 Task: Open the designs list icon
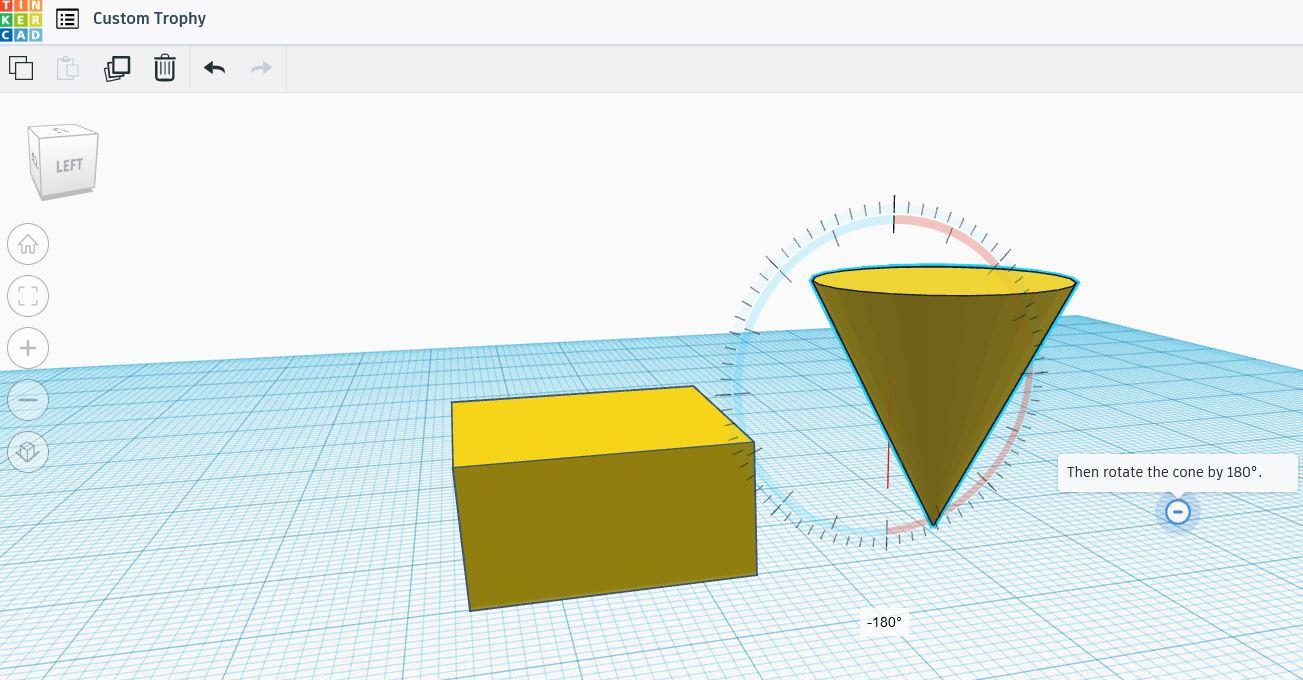(x=67, y=19)
